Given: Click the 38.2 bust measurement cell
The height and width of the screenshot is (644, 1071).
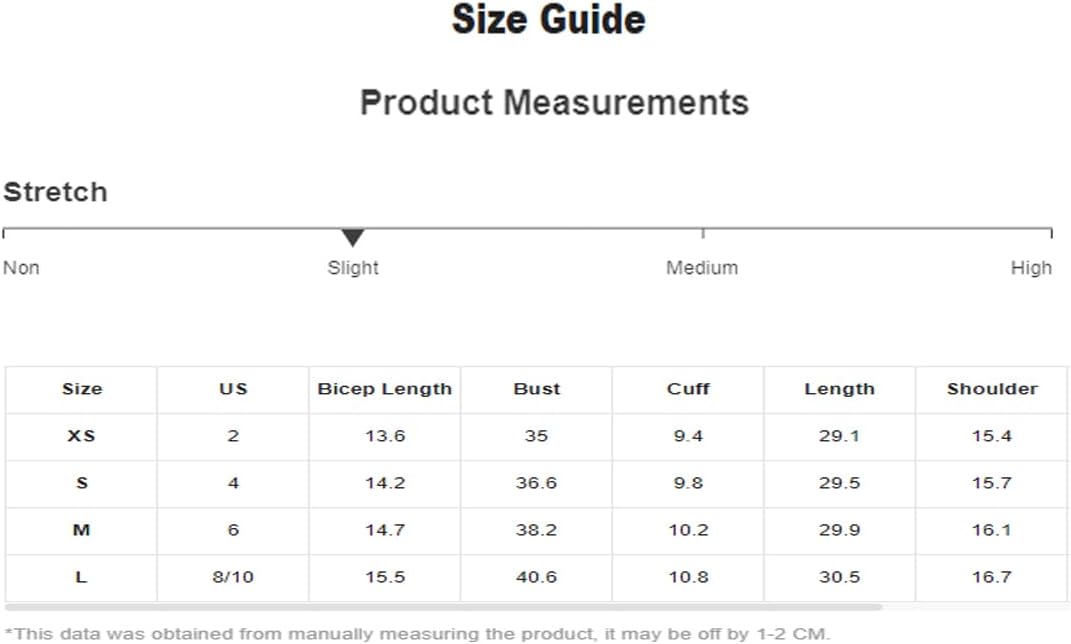Looking at the screenshot, I should pyautogui.click(x=536, y=530).
